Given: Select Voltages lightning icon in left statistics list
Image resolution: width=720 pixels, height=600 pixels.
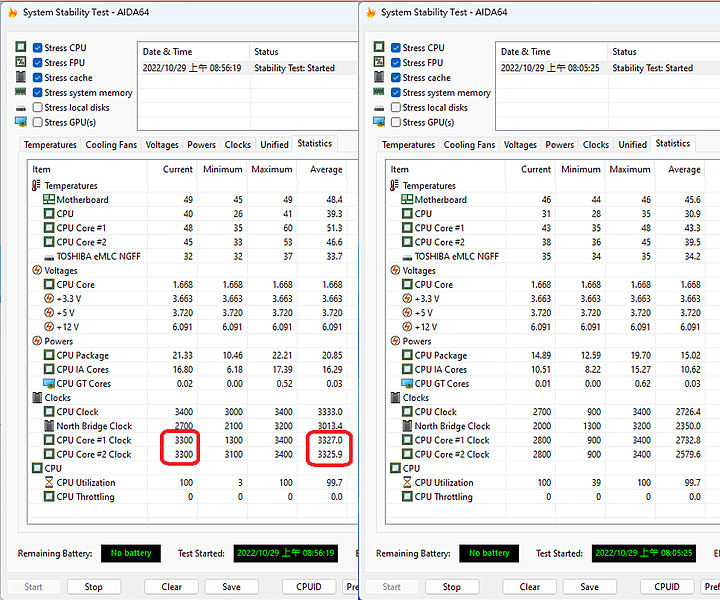Looking at the screenshot, I should 37,270.
